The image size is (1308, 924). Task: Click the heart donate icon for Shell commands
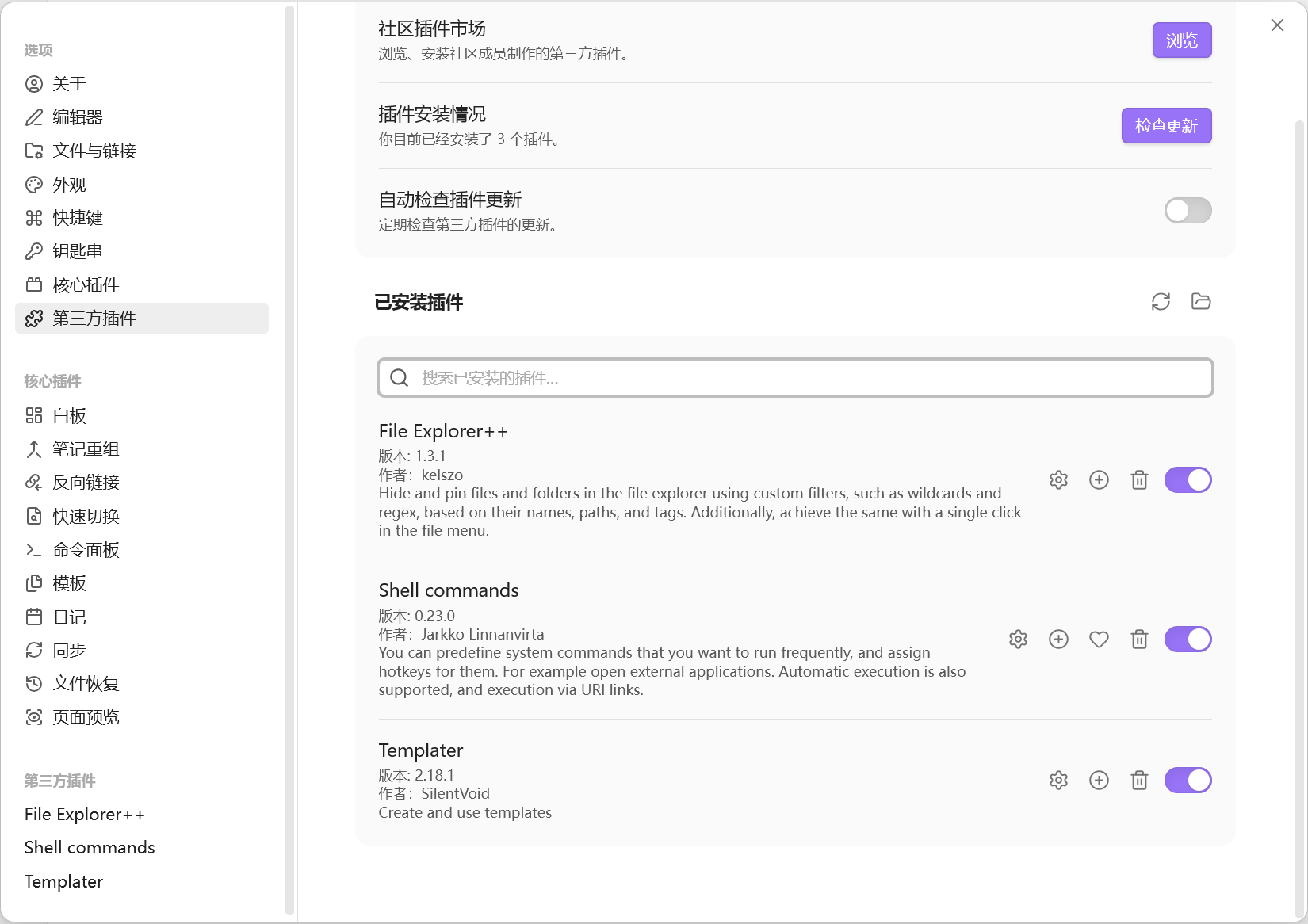click(x=1099, y=640)
